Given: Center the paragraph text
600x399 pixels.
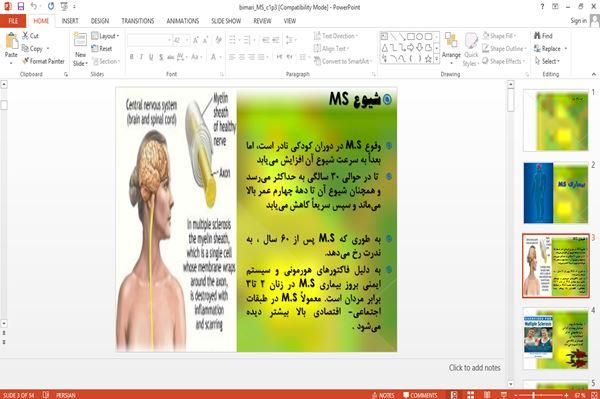Looking at the screenshot, I should (241, 57).
